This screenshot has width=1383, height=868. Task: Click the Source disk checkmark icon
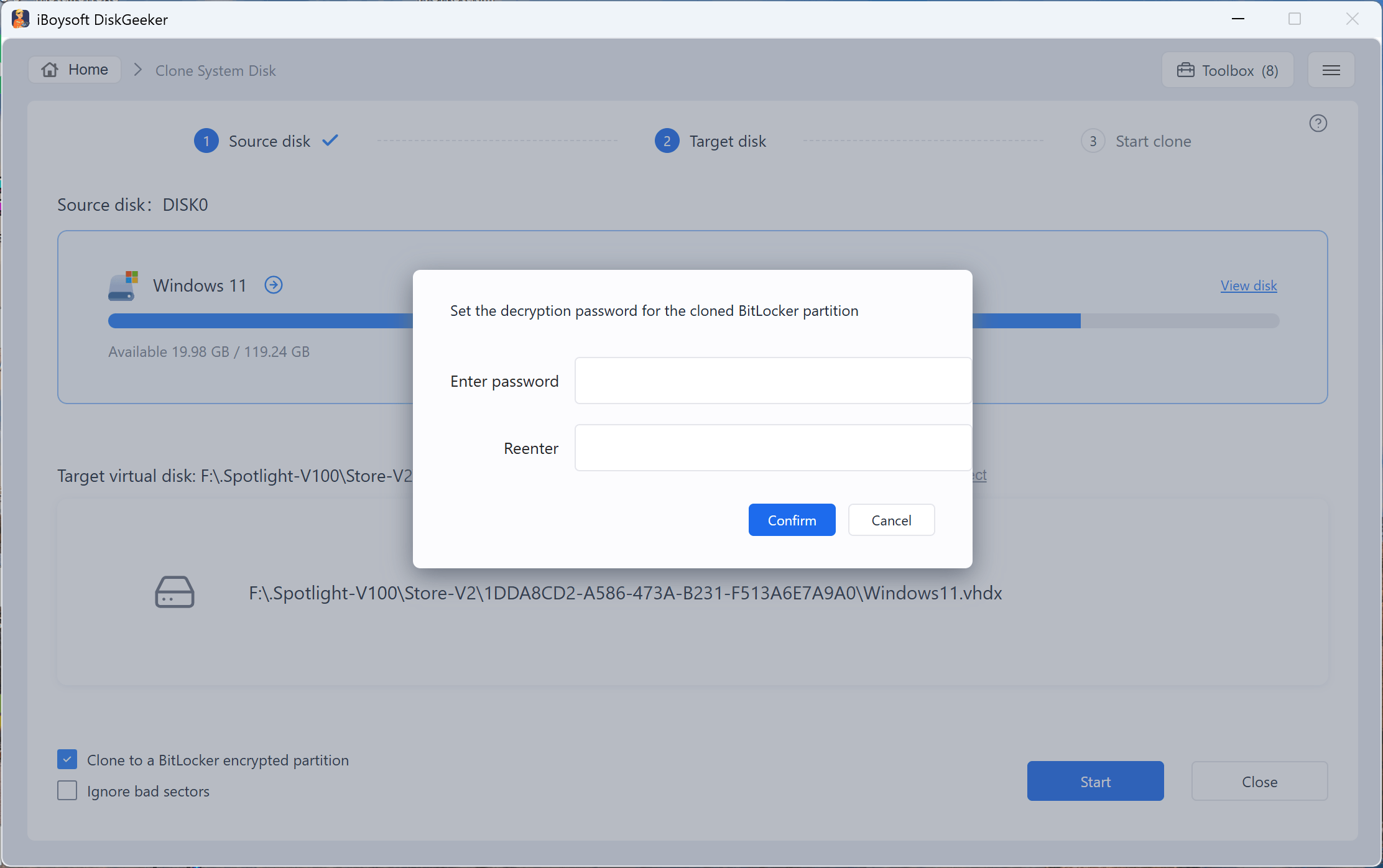(330, 141)
